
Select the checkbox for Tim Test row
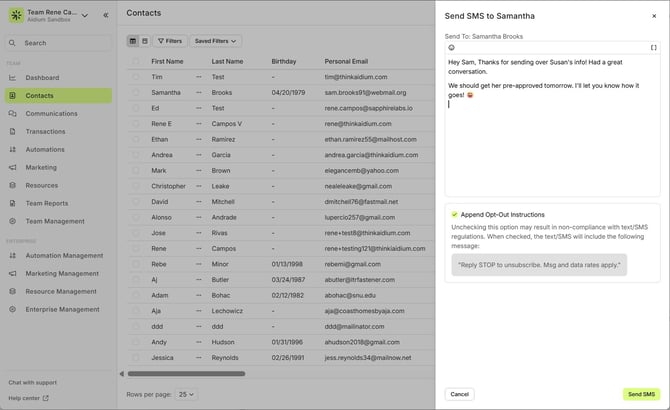(136, 77)
